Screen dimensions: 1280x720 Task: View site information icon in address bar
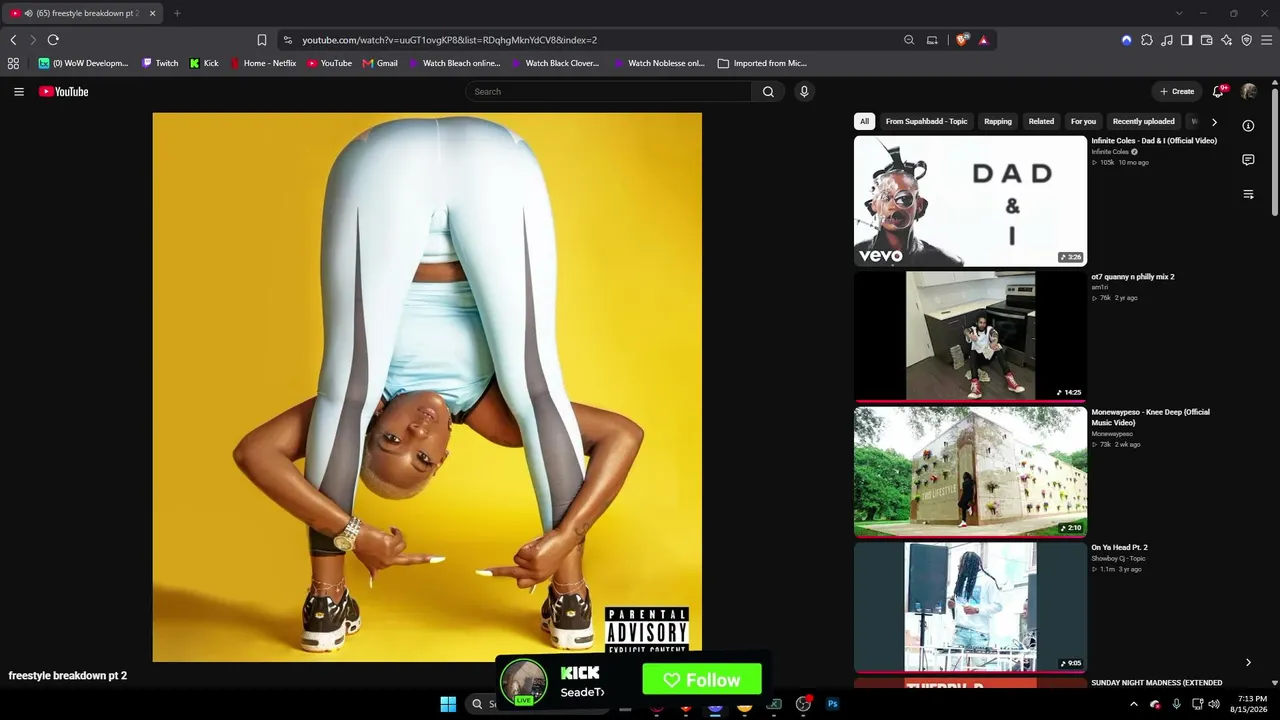pyautogui.click(x=288, y=40)
